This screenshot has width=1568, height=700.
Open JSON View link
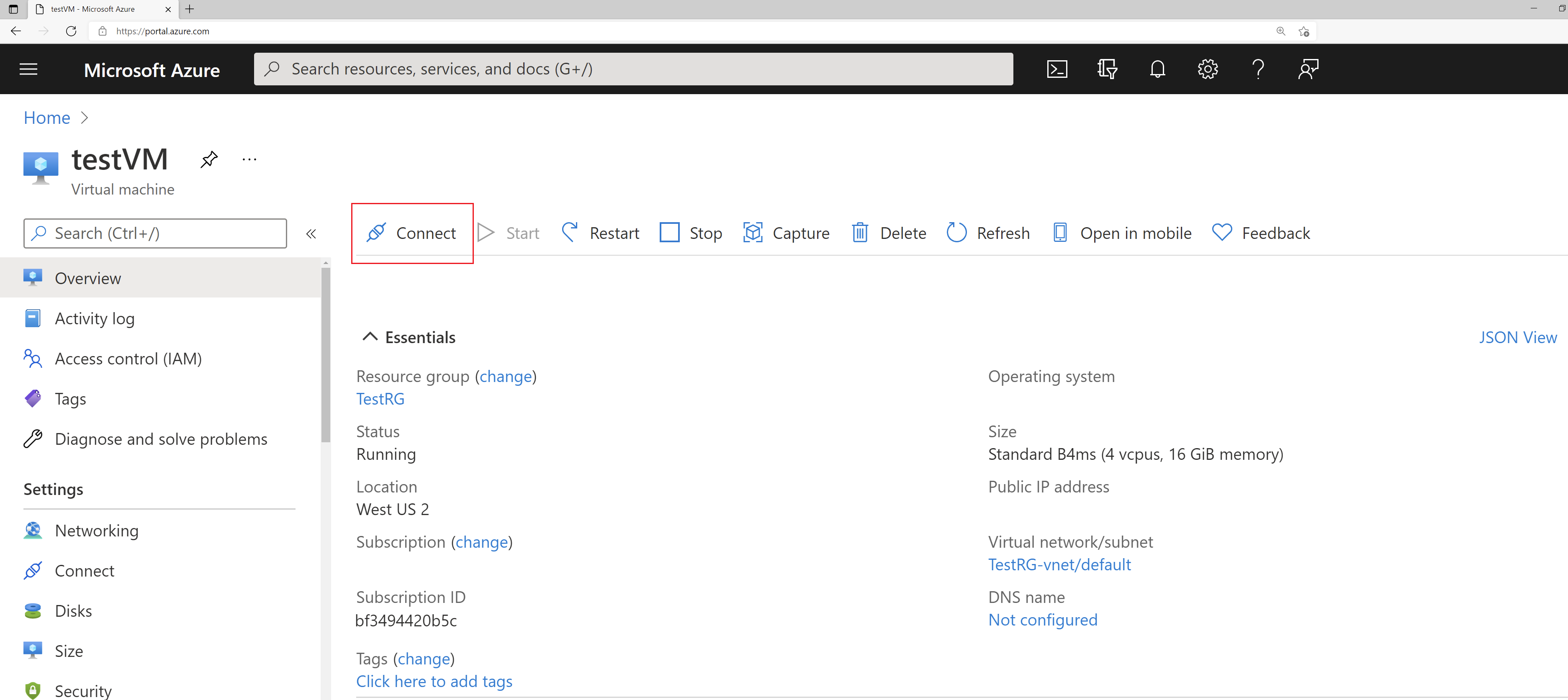point(1517,337)
